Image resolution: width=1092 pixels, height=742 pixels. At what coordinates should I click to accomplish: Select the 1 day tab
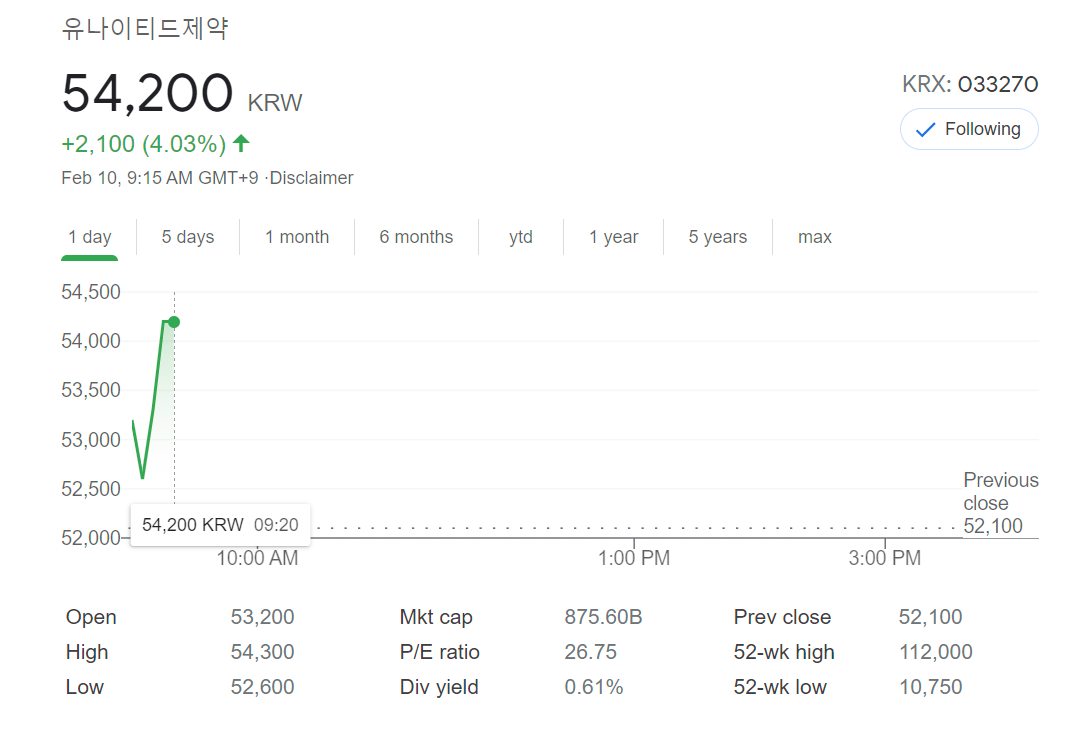[x=90, y=237]
